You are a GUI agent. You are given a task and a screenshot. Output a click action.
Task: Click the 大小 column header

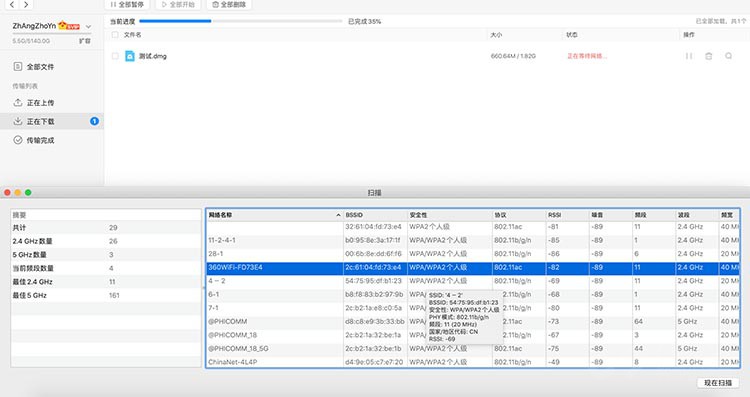[x=496, y=35]
